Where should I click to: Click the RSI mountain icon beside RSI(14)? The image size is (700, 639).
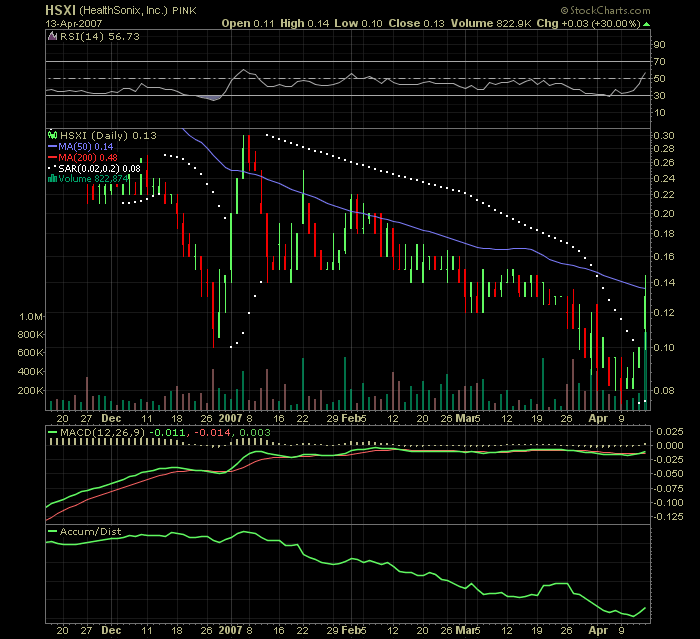pyautogui.click(x=53, y=37)
